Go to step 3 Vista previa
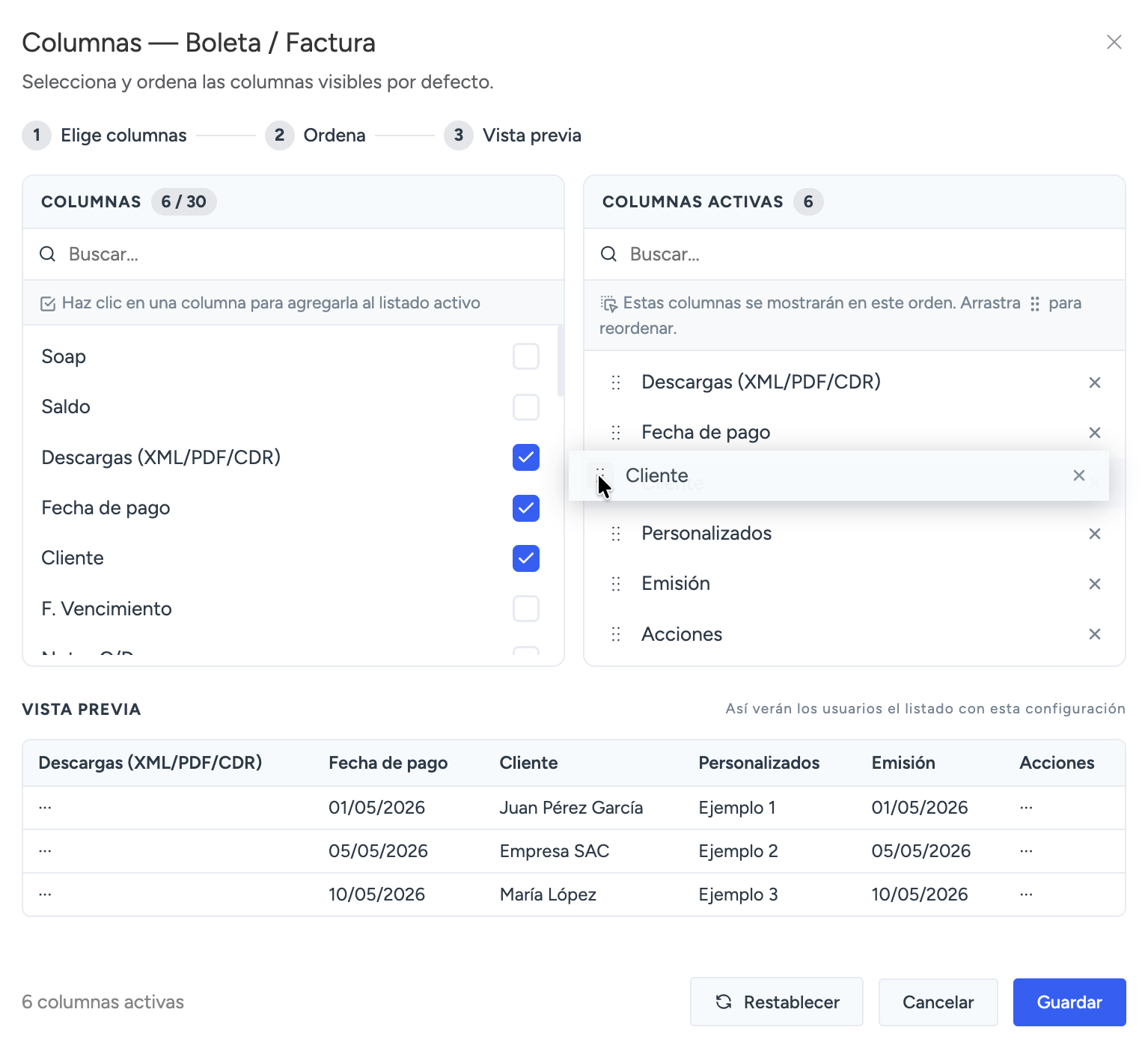 point(513,135)
